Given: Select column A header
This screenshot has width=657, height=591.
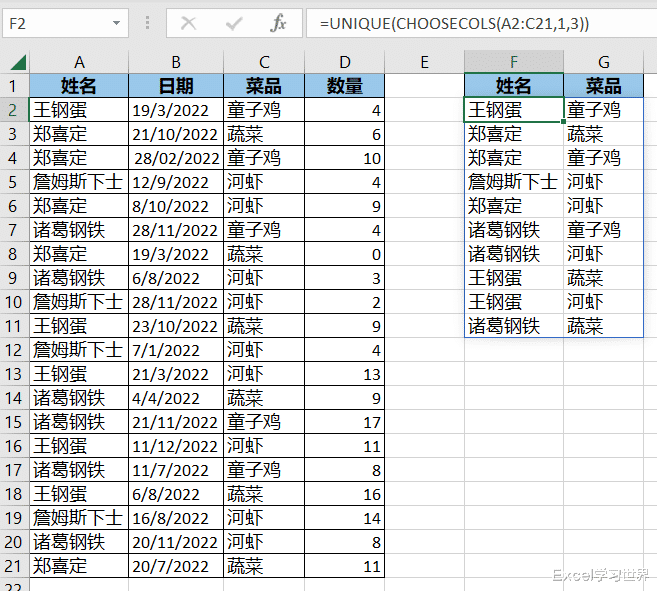Looking at the screenshot, I should pos(79,62).
